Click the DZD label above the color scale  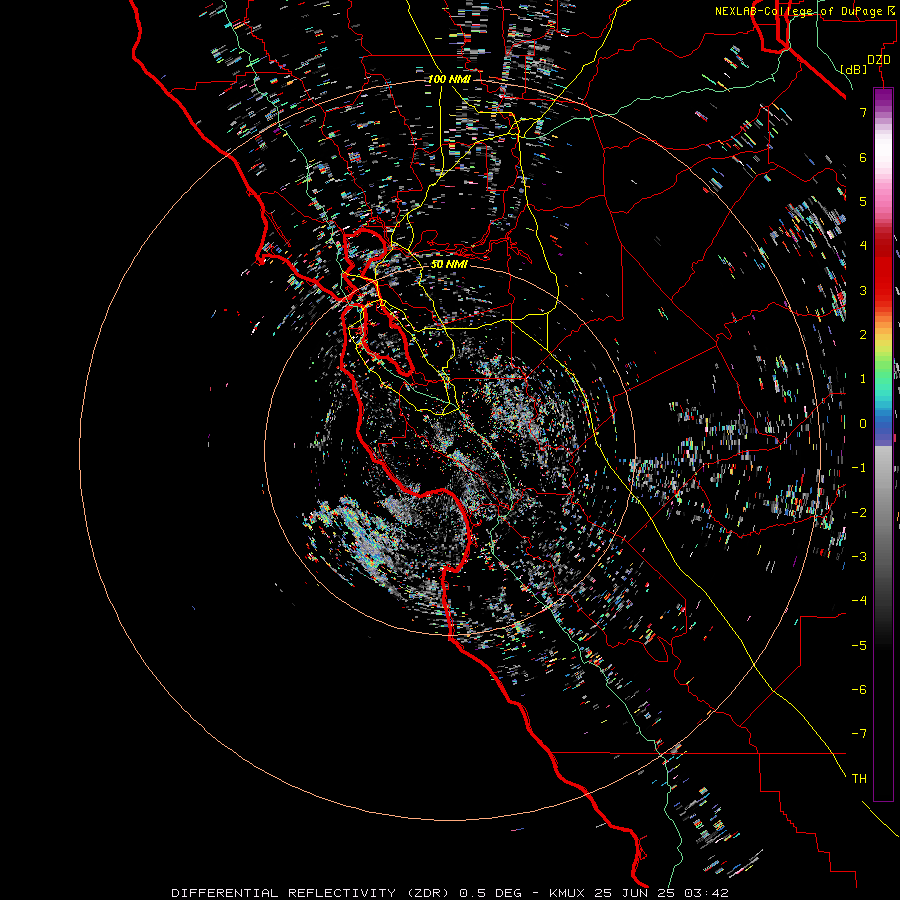pos(879,60)
